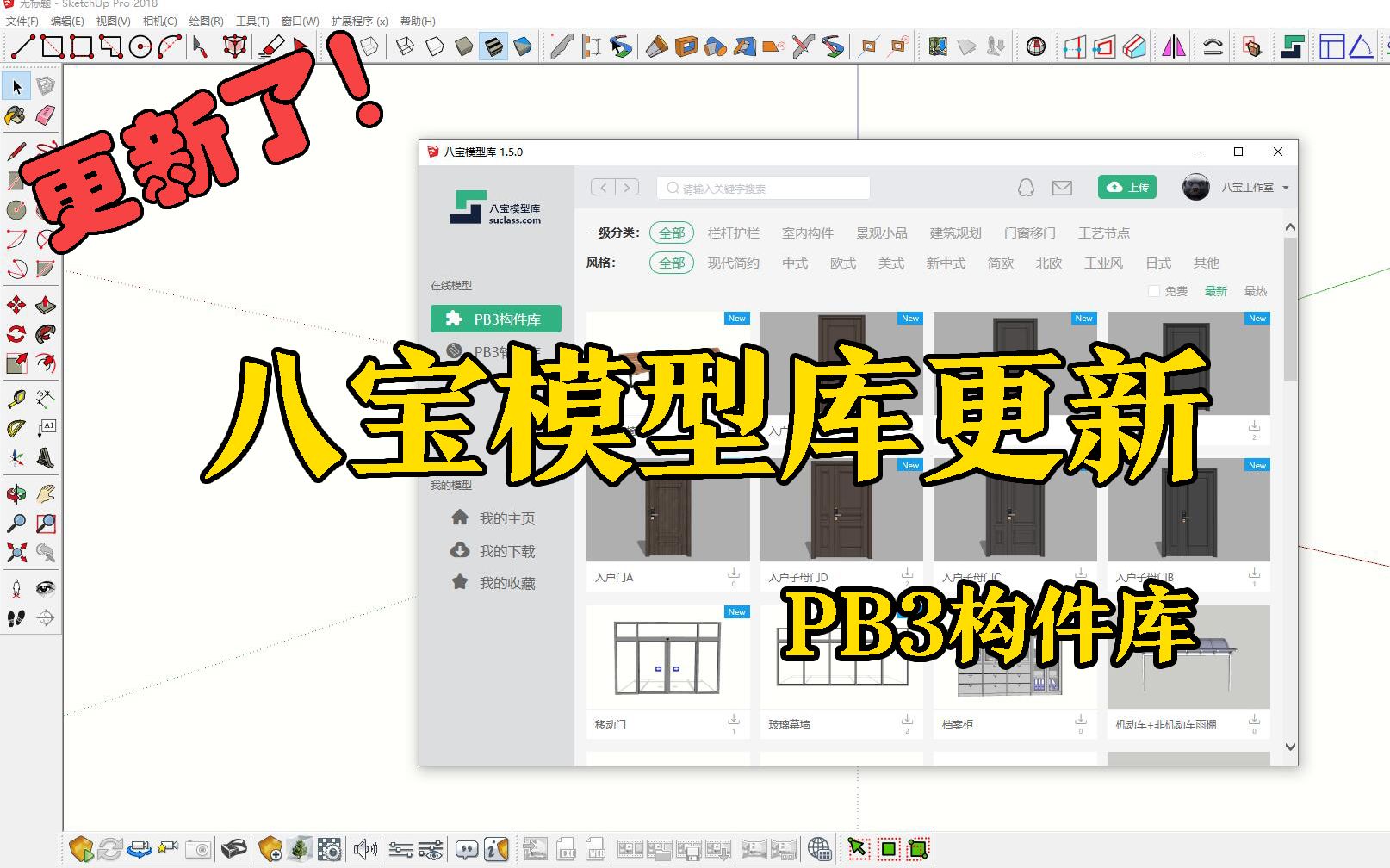This screenshot has width=1390, height=868.
Task: Switch to Hidden Line face style
Action: 435,46
